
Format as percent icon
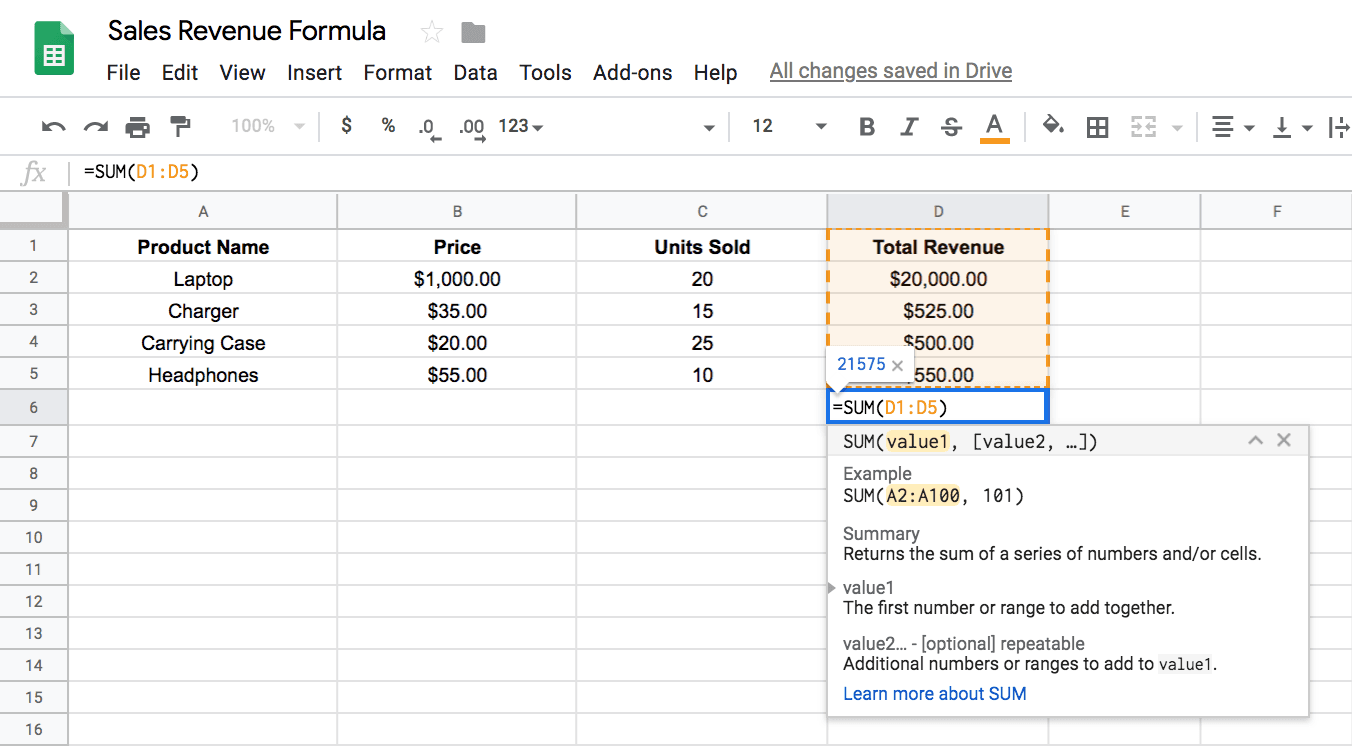point(388,126)
